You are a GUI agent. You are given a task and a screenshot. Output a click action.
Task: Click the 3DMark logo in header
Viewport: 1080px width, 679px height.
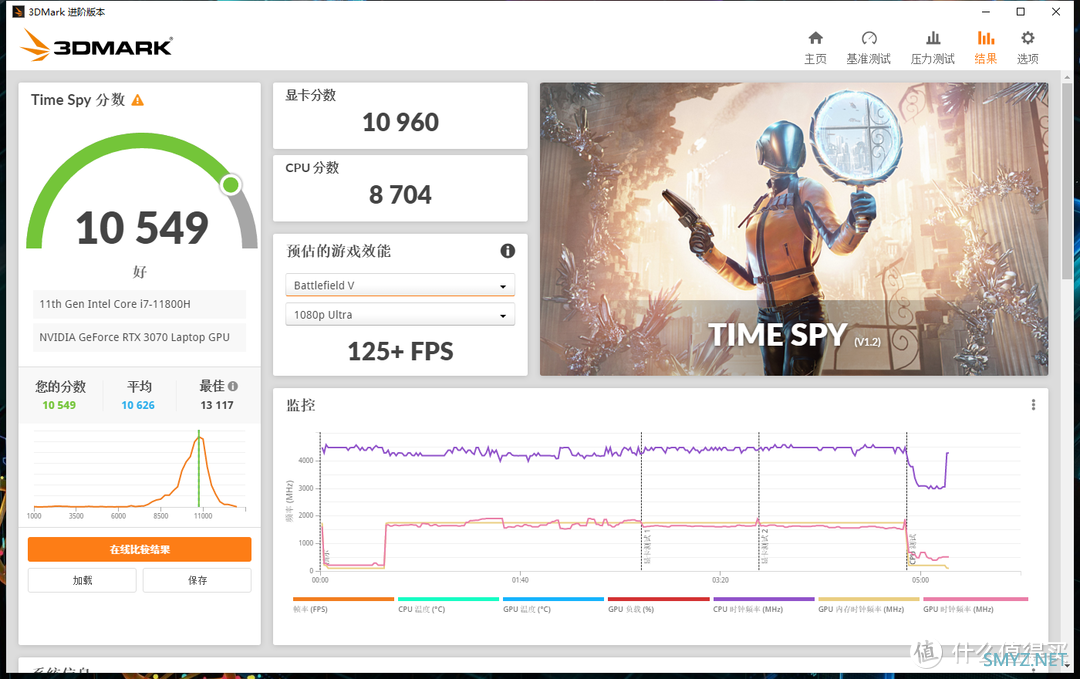point(96,45)
